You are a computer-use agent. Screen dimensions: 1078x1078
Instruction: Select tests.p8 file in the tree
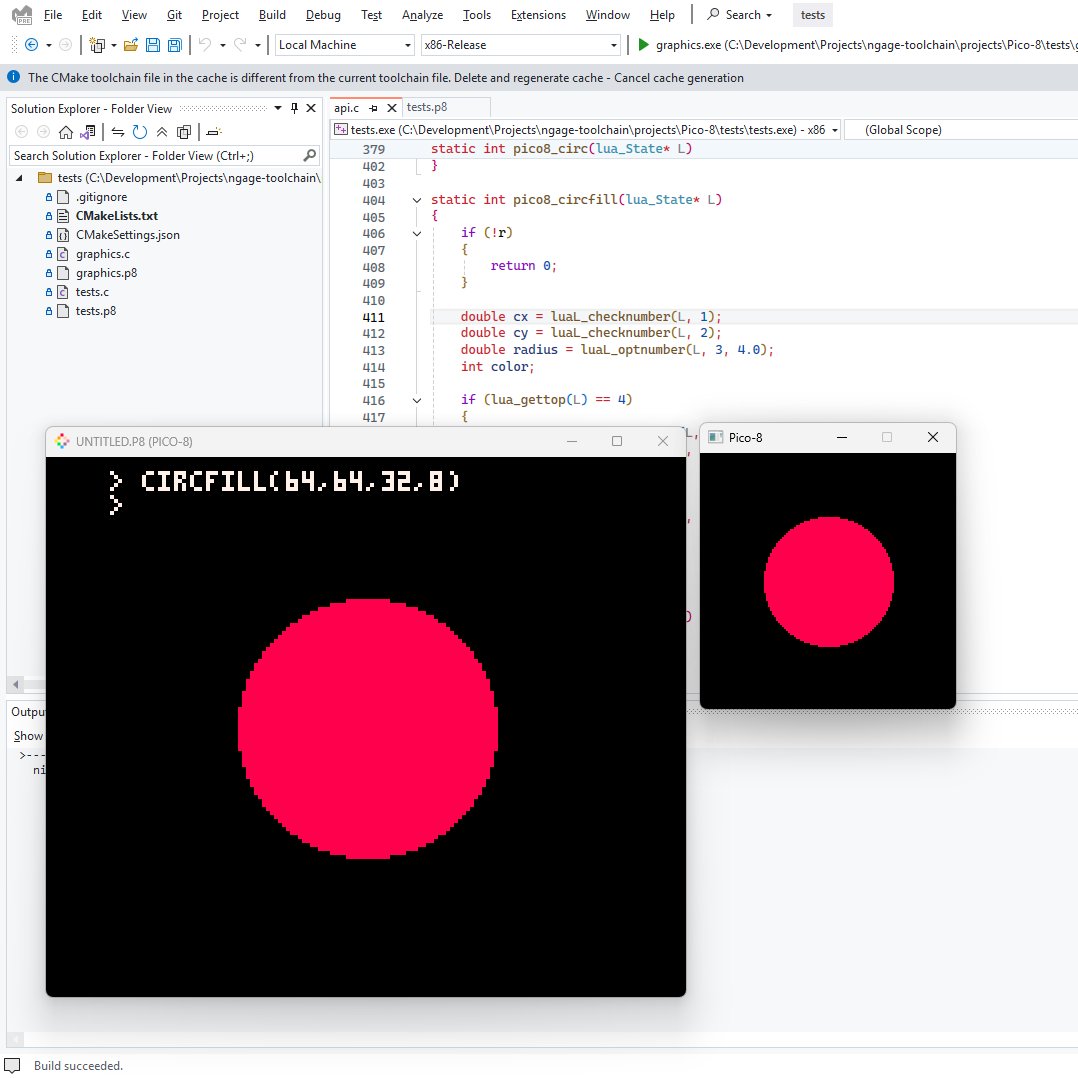(96, 311)
